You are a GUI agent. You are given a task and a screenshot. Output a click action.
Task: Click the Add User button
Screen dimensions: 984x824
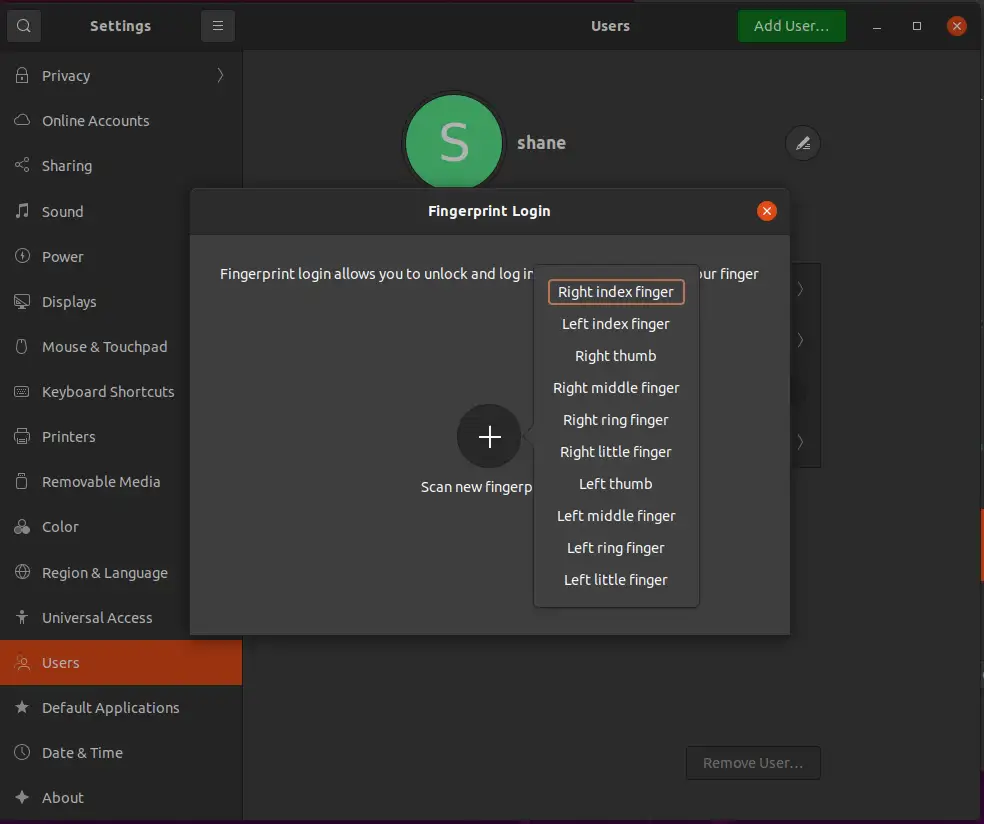click(x=791, y=26)
